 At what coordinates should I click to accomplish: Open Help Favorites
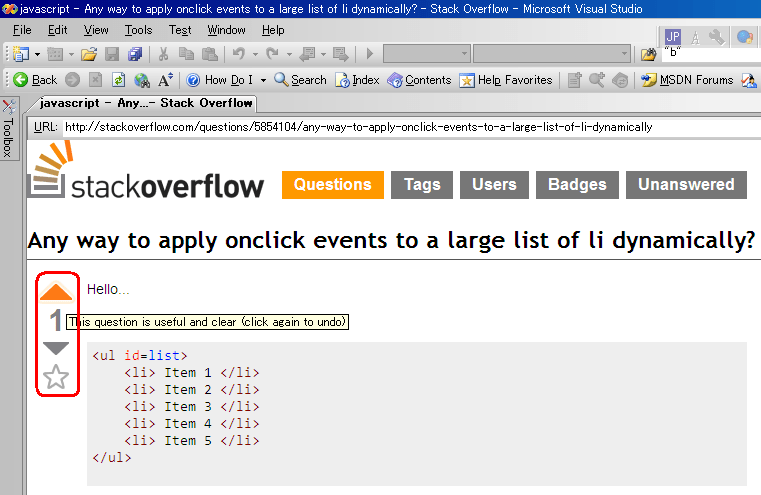(x=506, y=80)
